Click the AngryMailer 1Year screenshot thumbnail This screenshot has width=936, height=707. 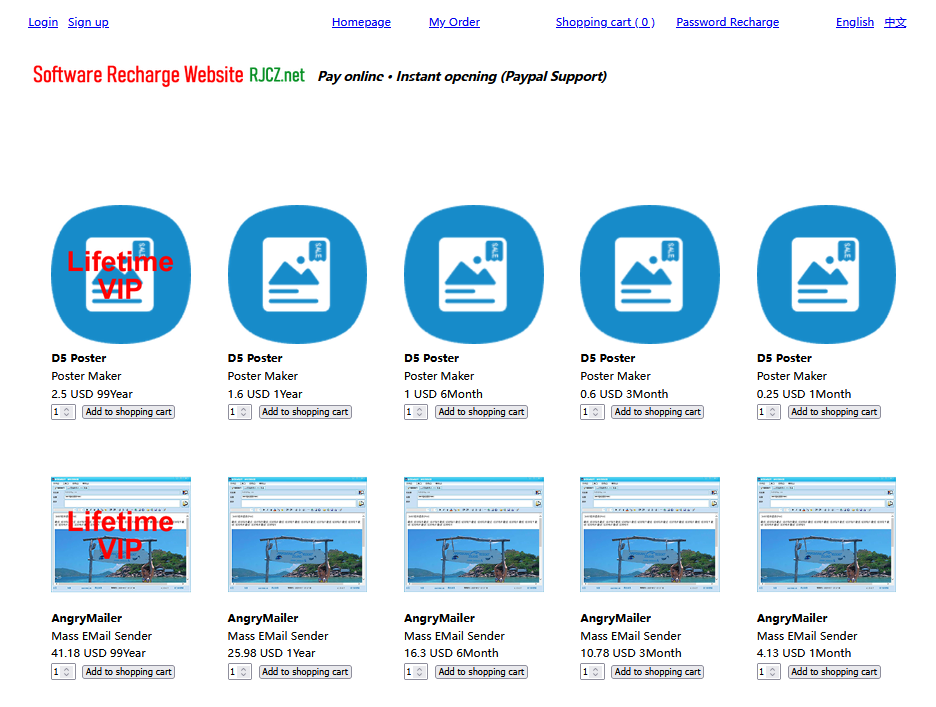point(297,534)
